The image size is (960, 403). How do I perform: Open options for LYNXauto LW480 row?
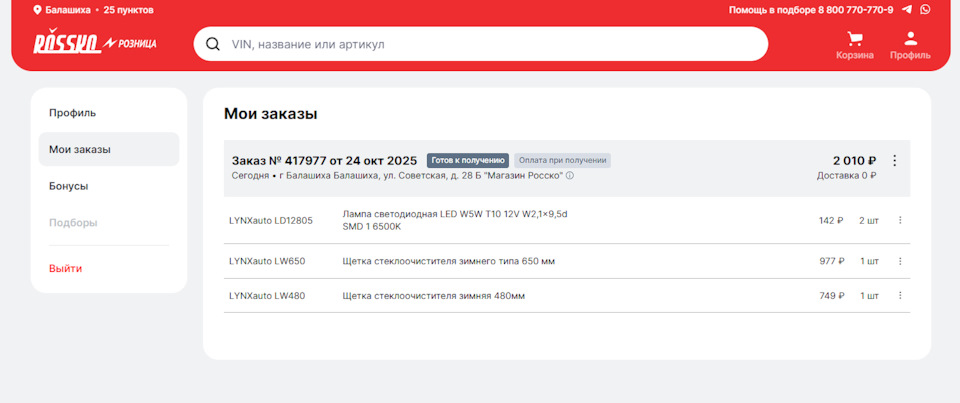tap(899, 295)
